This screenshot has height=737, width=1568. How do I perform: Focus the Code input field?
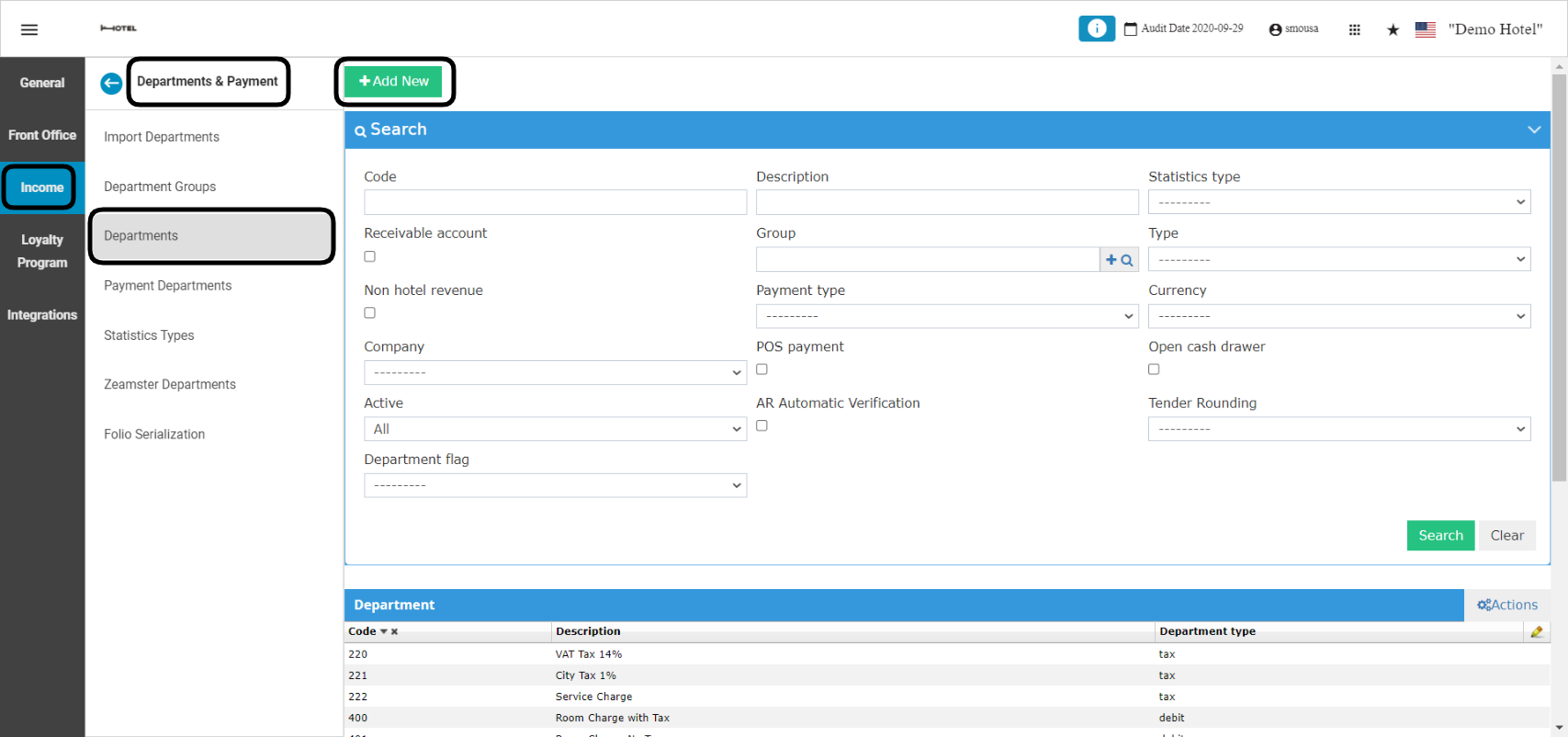555,202
